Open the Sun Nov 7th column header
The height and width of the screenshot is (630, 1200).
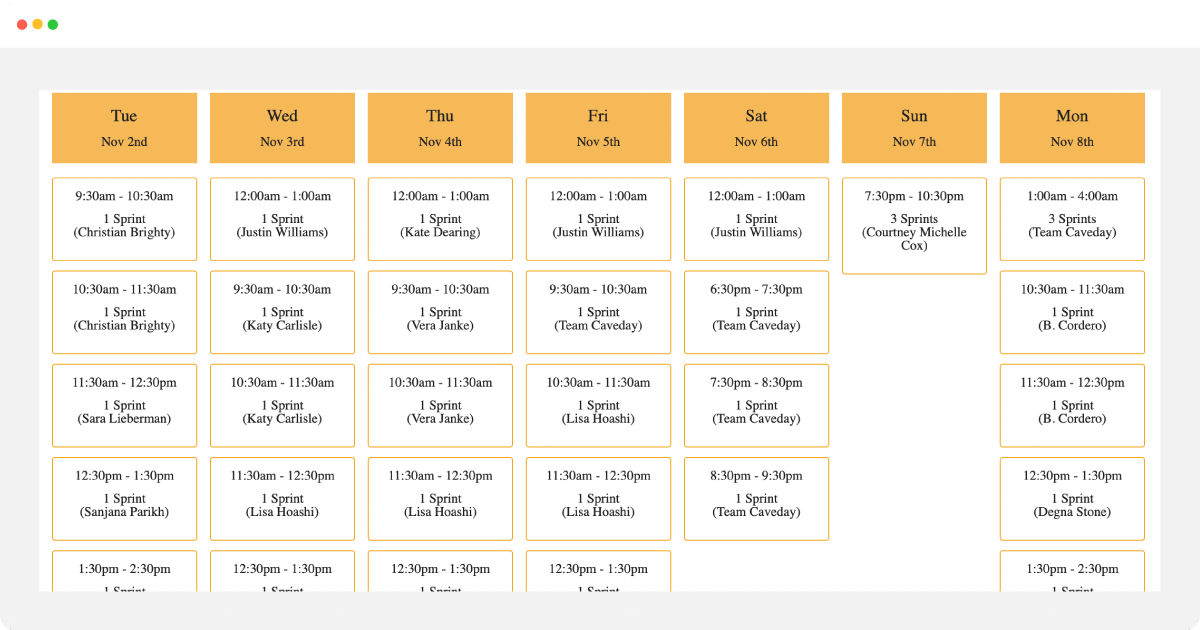[x=914, y=127]
